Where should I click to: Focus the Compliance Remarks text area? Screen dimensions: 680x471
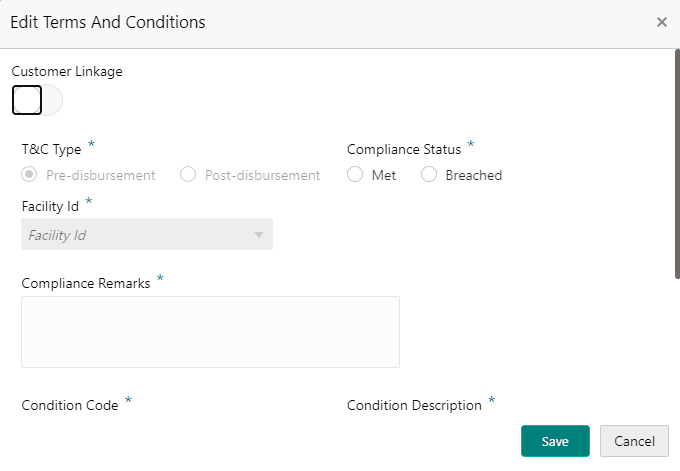pyautogui.click(x=210, y=331)
